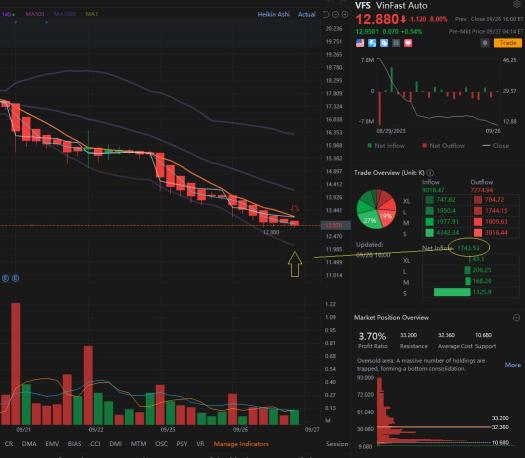Viewport: 525px width, 458px height.
Task: Click the S inflow light green swatch
Action: 429,233
